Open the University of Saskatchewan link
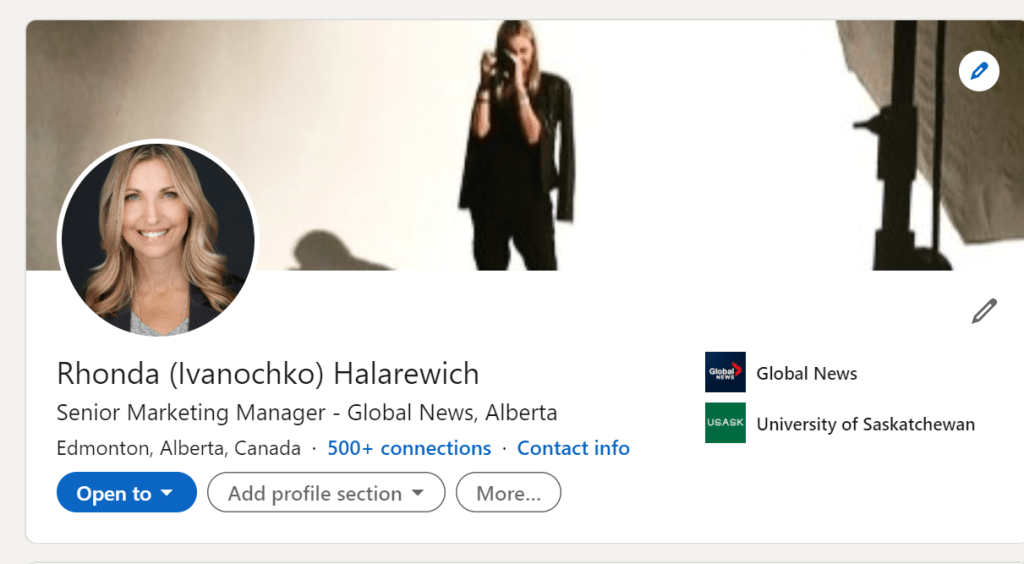Image resolution: width=1024 pixels, height=564 pixels. click(865, 424)
